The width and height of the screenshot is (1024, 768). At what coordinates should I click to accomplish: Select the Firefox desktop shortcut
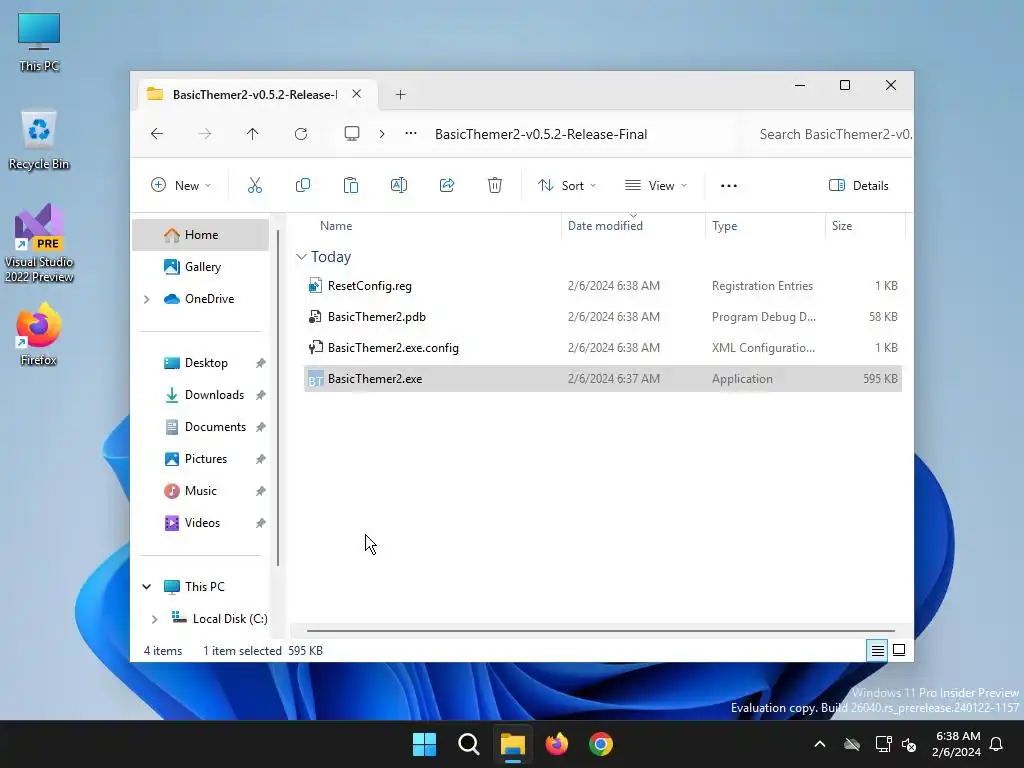[39, 334]
